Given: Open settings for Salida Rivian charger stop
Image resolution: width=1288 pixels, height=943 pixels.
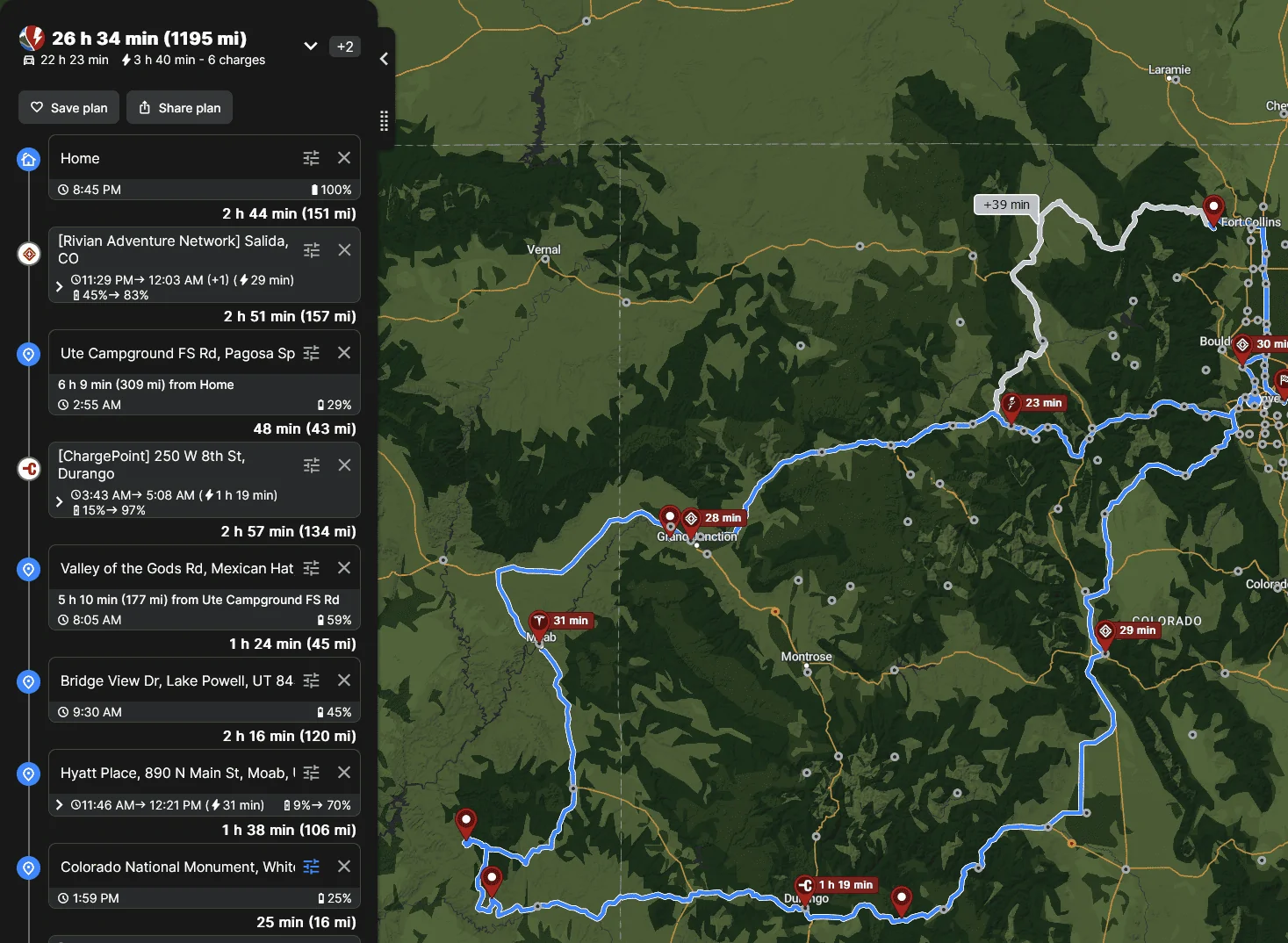Looking at the screenshot, I should click(312, 250).
